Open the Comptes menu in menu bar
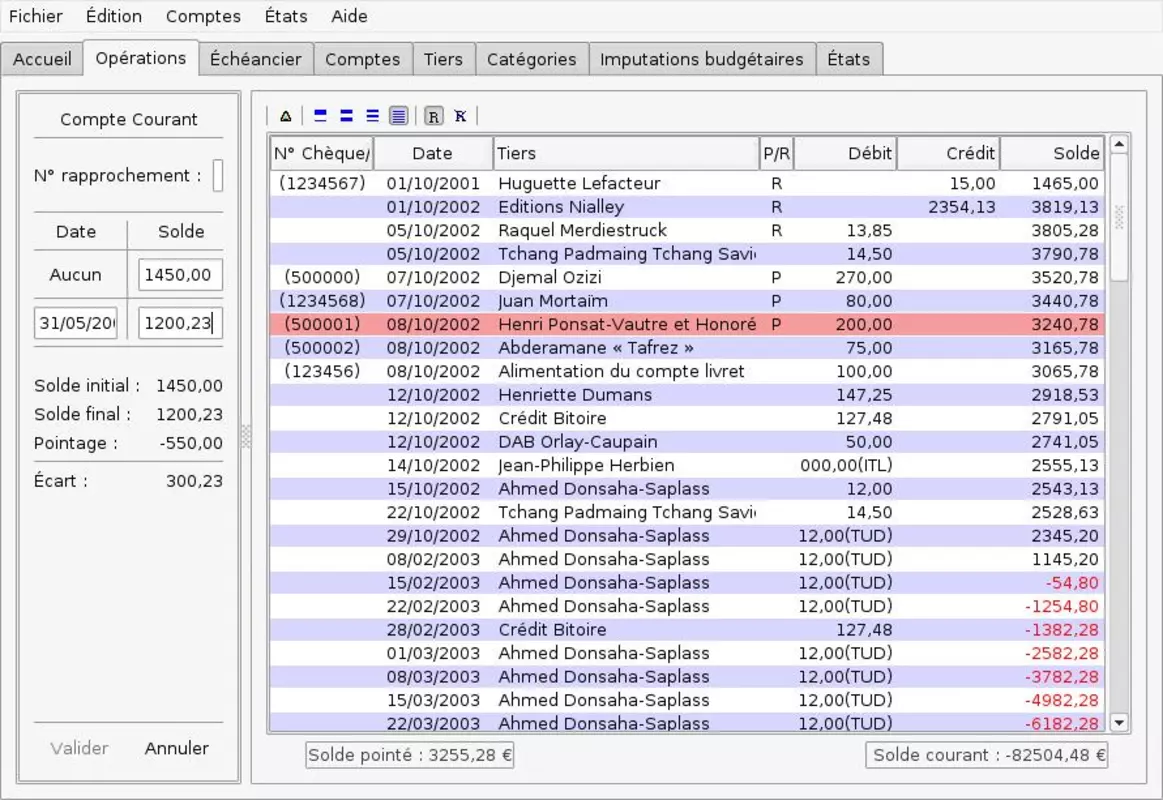 (203, 16)
